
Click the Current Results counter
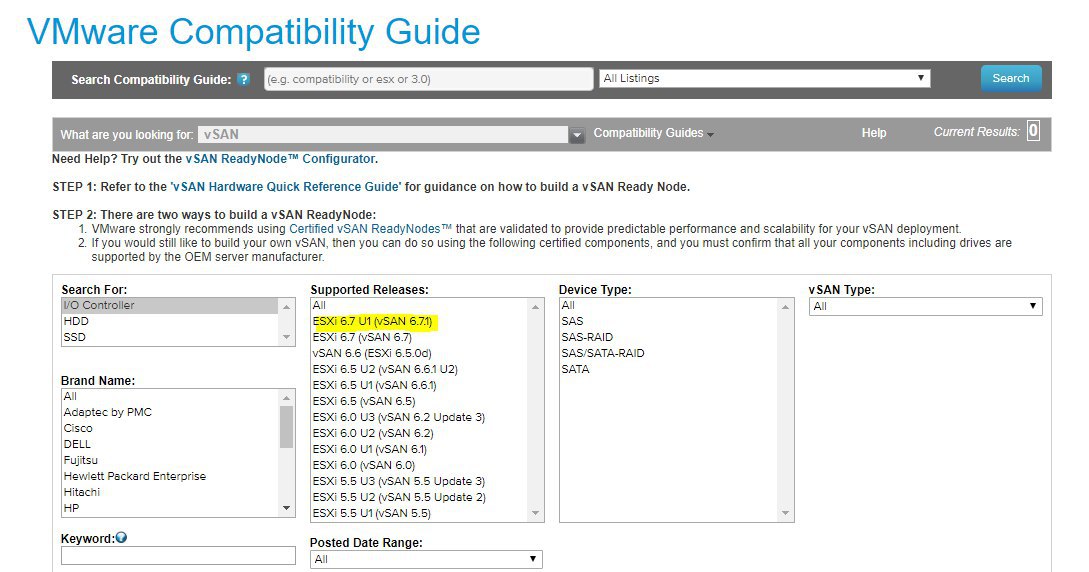1033,131
